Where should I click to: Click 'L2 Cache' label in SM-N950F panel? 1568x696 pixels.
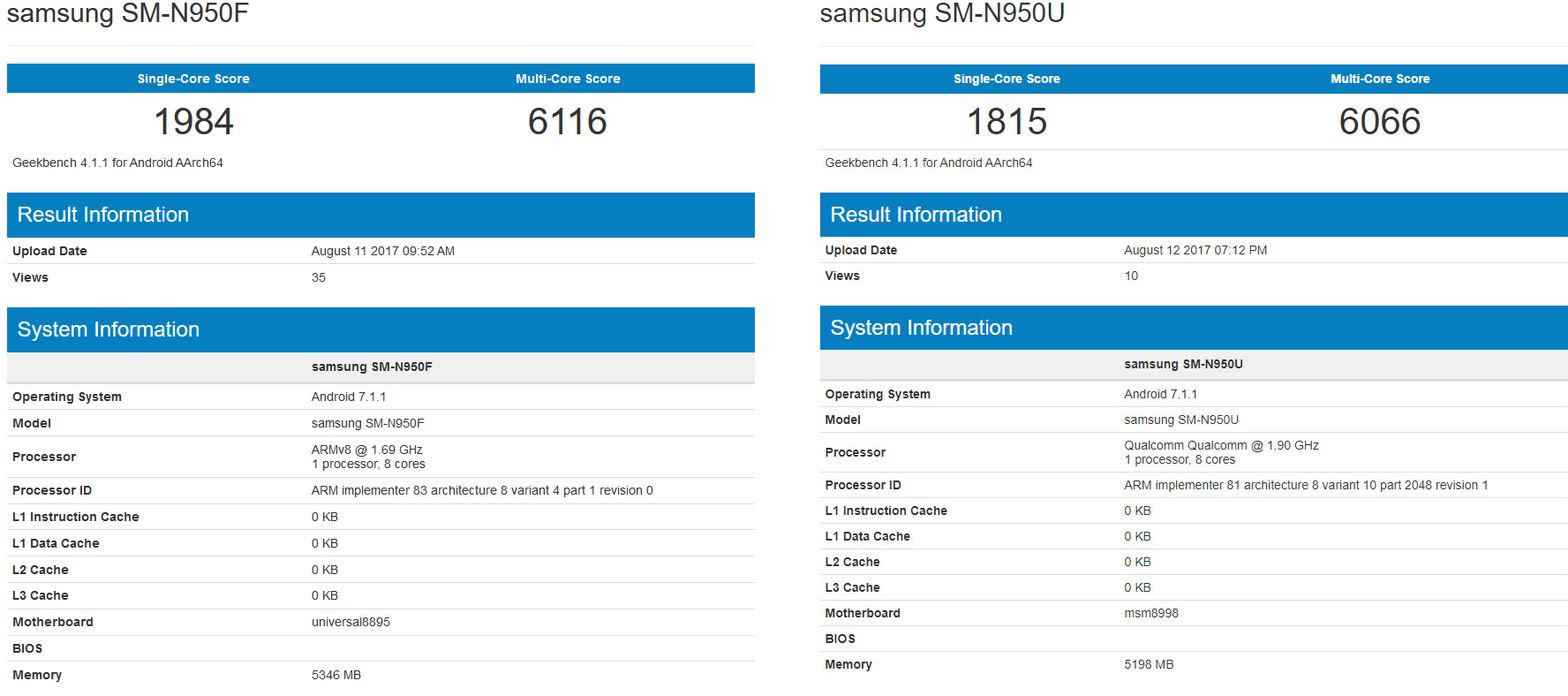click(41, 570)
